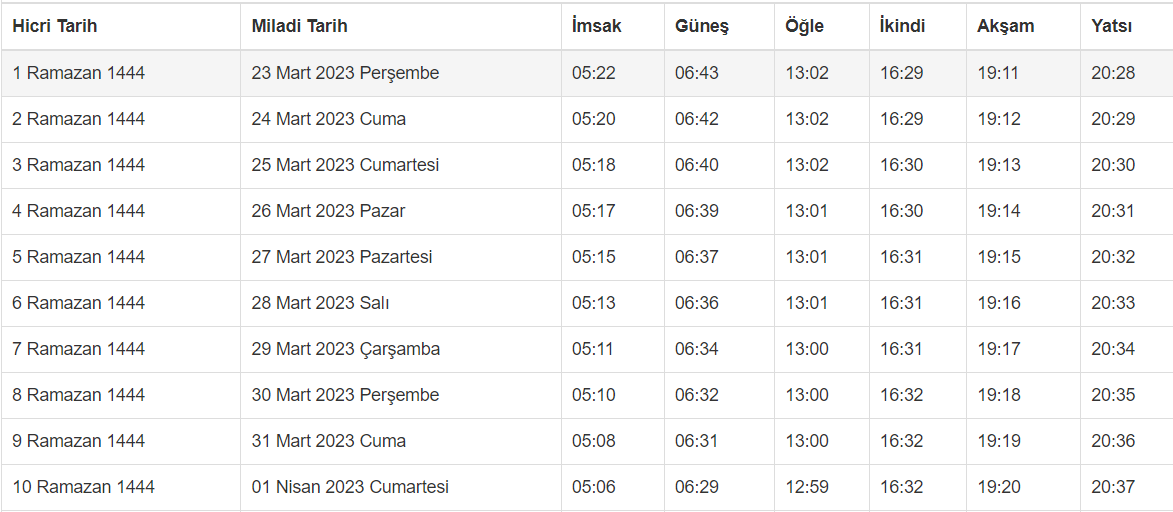Viewport: 1173px width, 512px height.
Task: Select the 29 Mart 2023 Çarşamba cell
Action: [x=345, y=349]
